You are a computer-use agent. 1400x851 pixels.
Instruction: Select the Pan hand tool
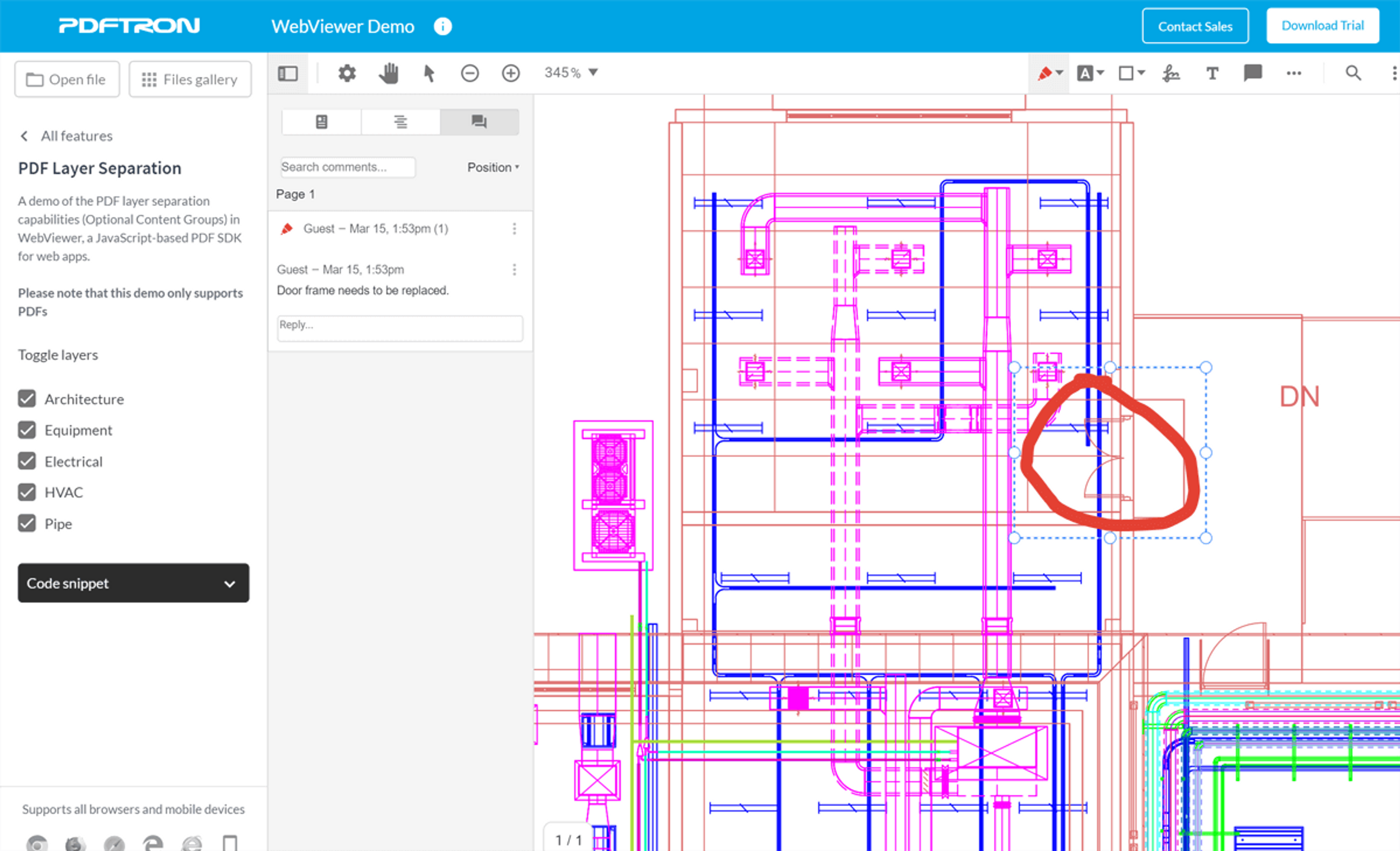(389, 73)
